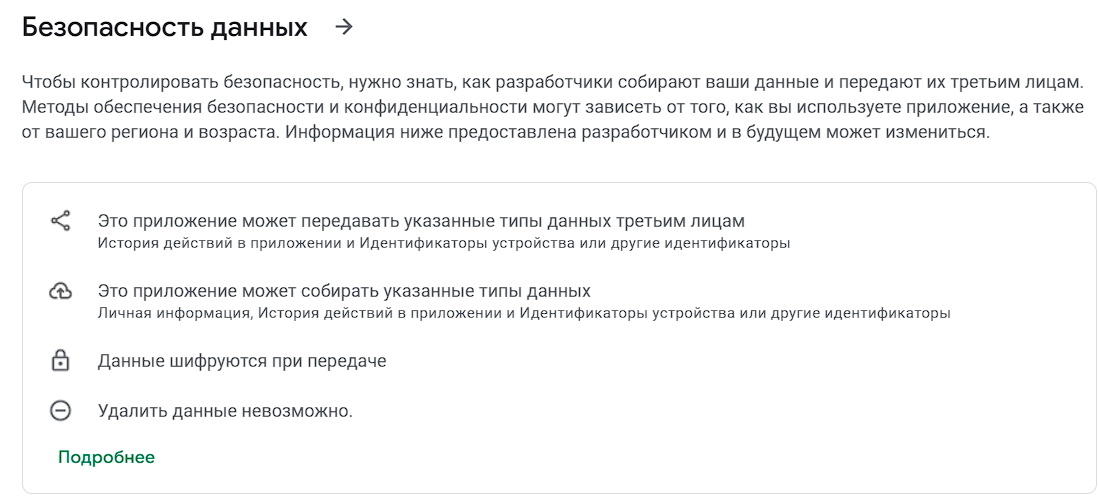
Task: Open the green Подробнее link
Action: 106,457
